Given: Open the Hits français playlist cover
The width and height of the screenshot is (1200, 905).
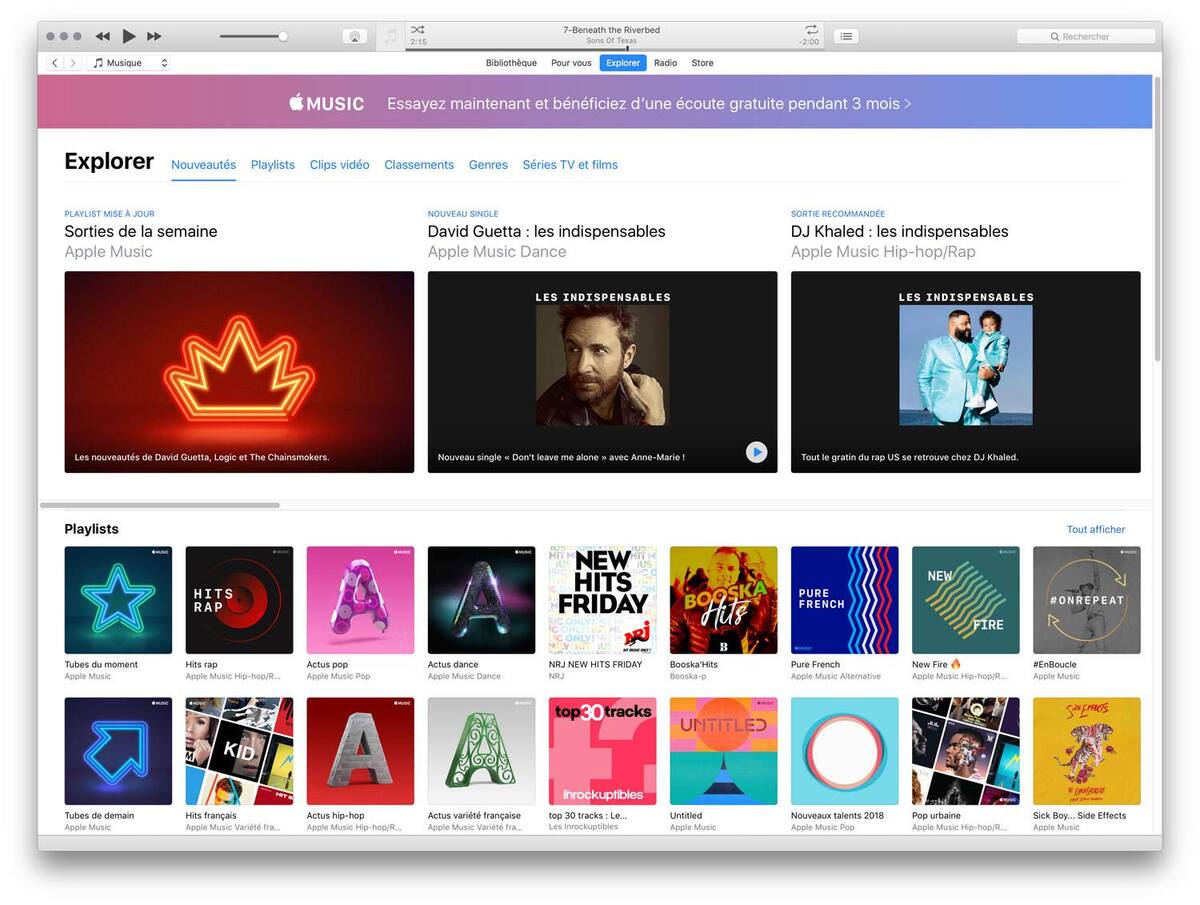Looking at the screenshot, I should click(x=239, y=751).
